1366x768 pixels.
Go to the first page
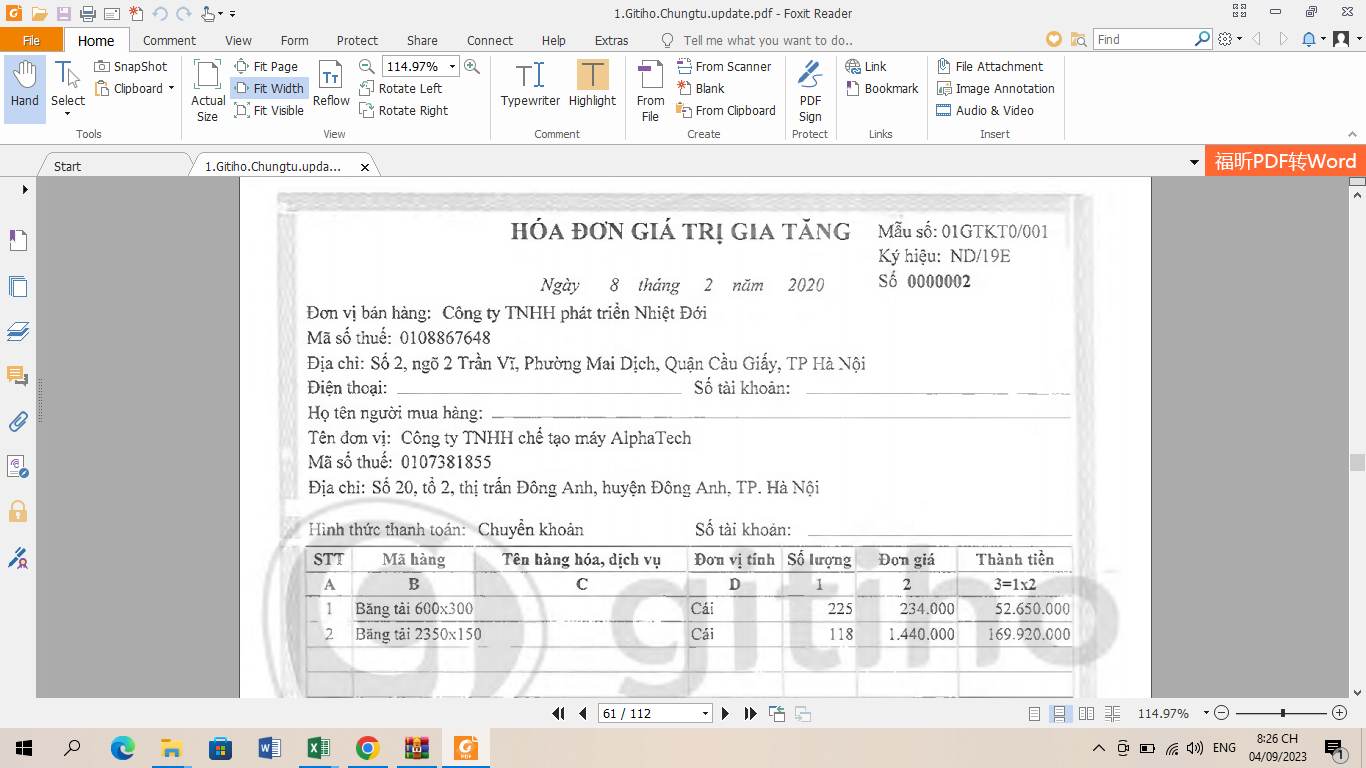click(x=560, y=713)
